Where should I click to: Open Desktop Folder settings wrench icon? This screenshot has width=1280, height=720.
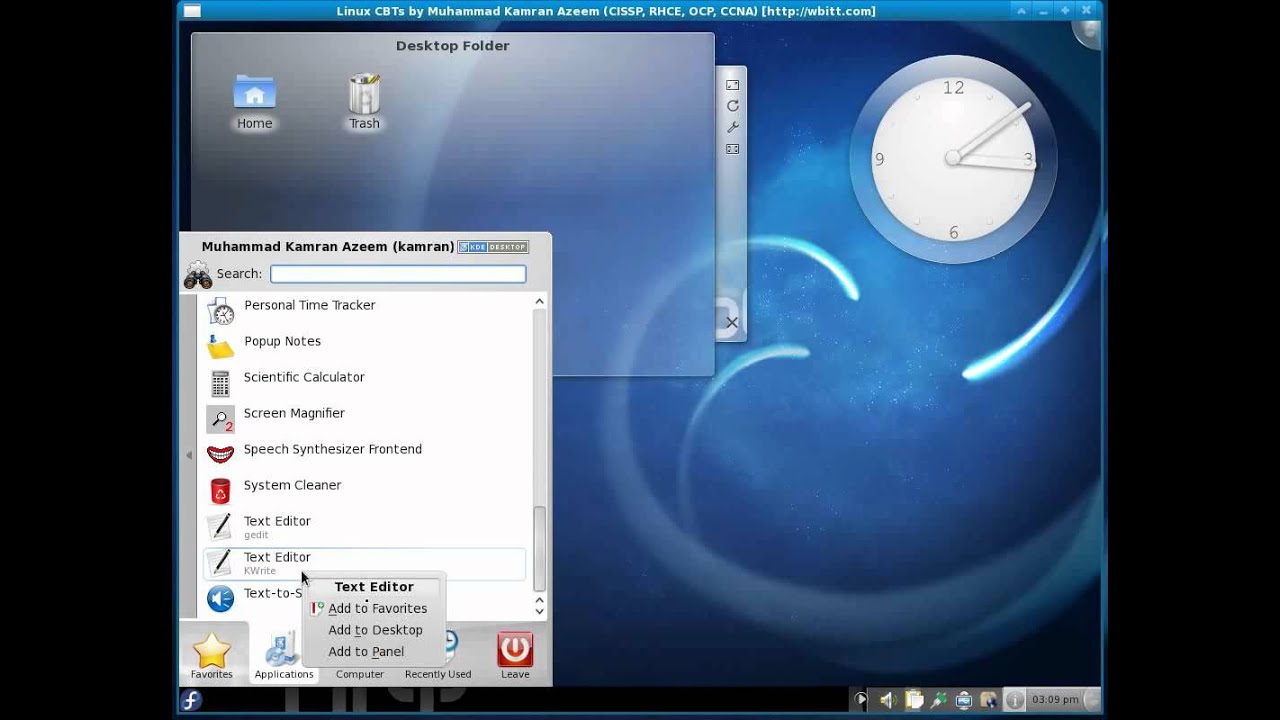tap(732, 127)
